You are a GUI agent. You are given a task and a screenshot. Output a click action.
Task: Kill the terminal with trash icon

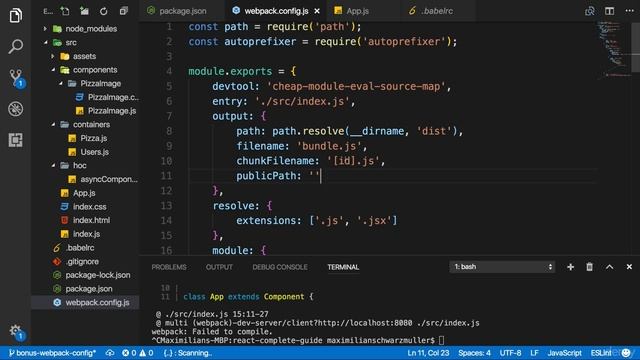(x=589, y=267)
